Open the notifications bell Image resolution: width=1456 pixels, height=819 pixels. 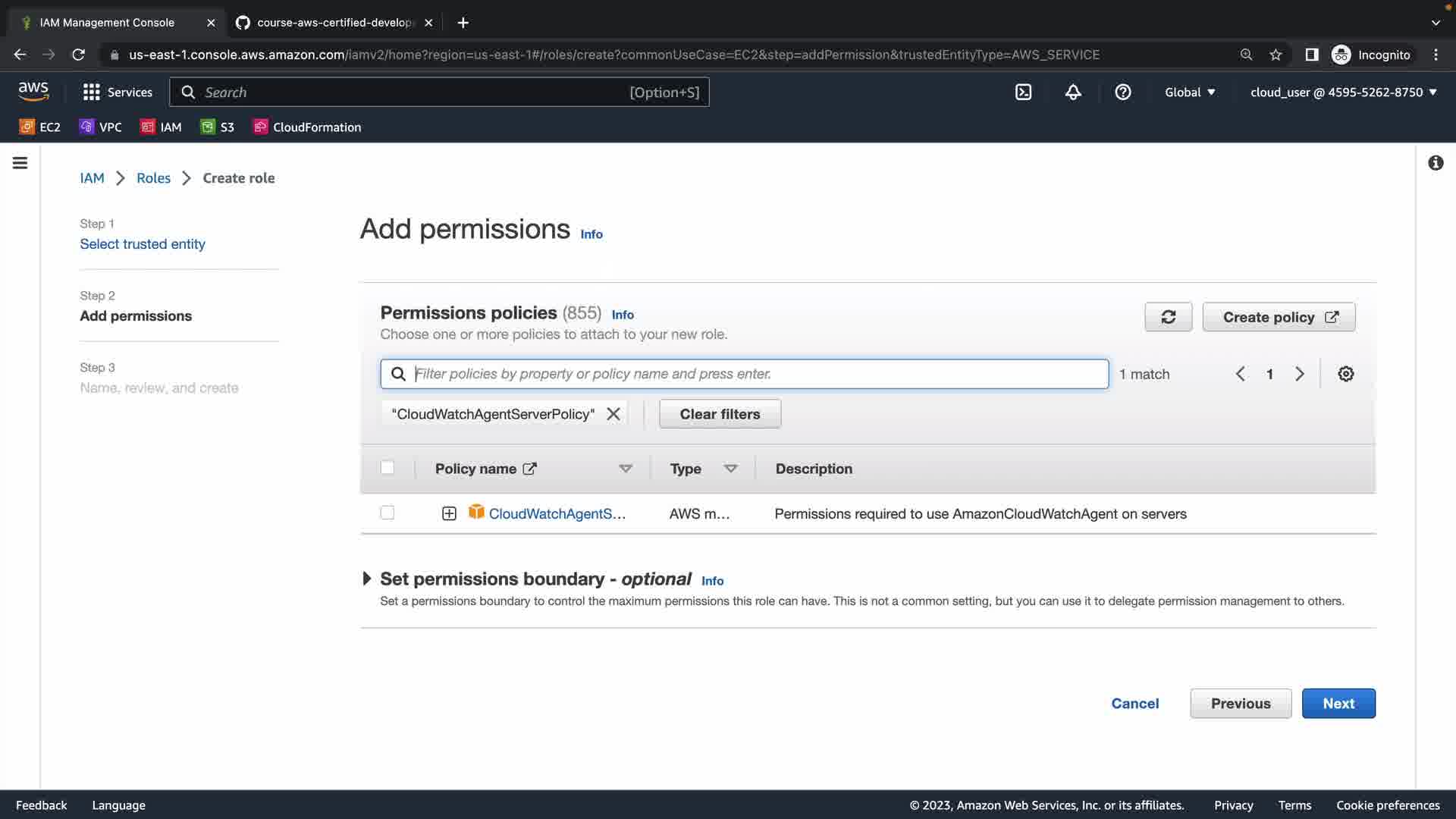point(1073,93)
